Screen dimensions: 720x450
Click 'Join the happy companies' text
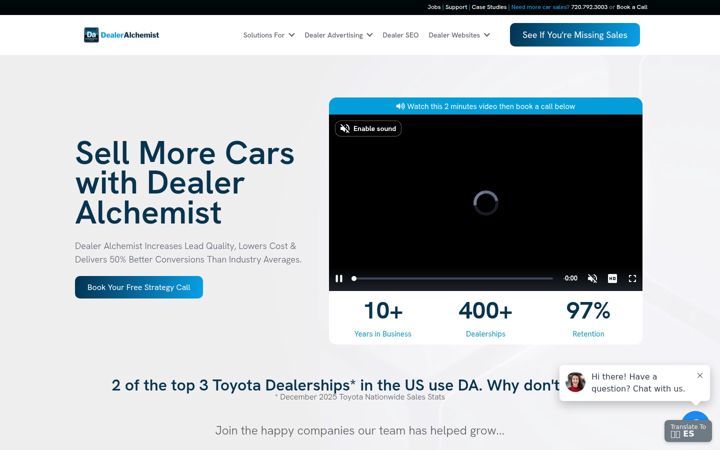pyautogui.click(x=360, y=431)
